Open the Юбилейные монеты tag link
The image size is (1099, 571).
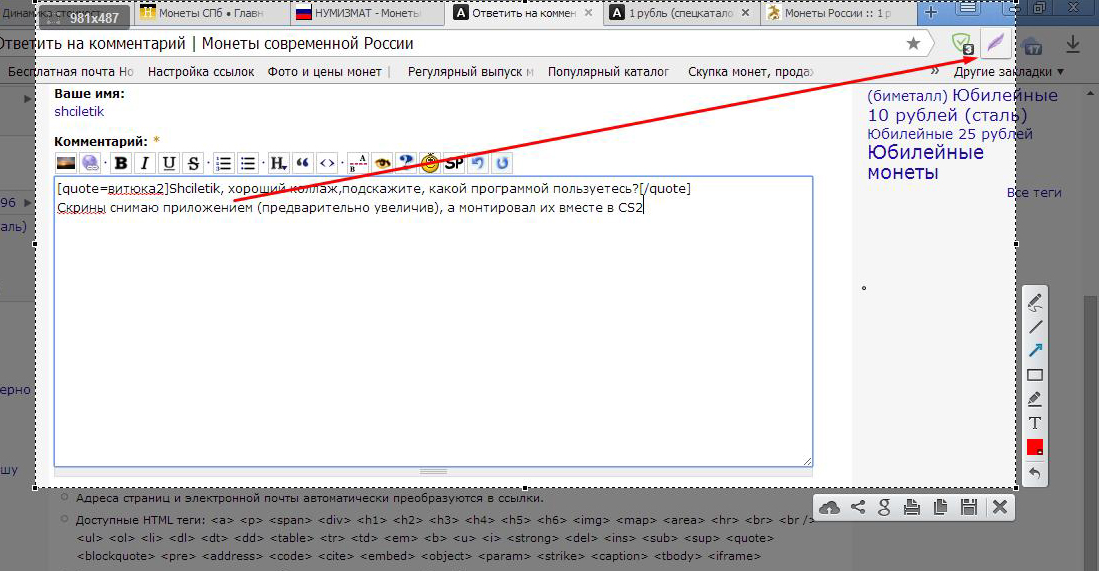click(925, 163)
